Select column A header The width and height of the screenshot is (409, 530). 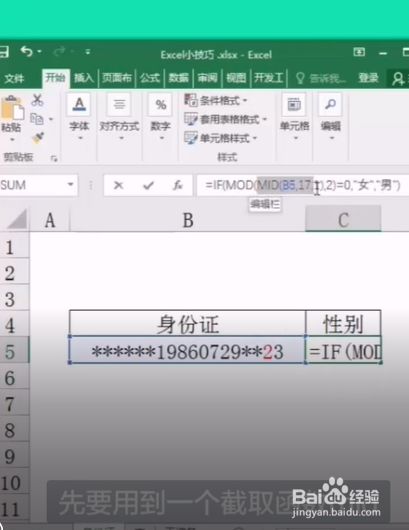point(50,220)
